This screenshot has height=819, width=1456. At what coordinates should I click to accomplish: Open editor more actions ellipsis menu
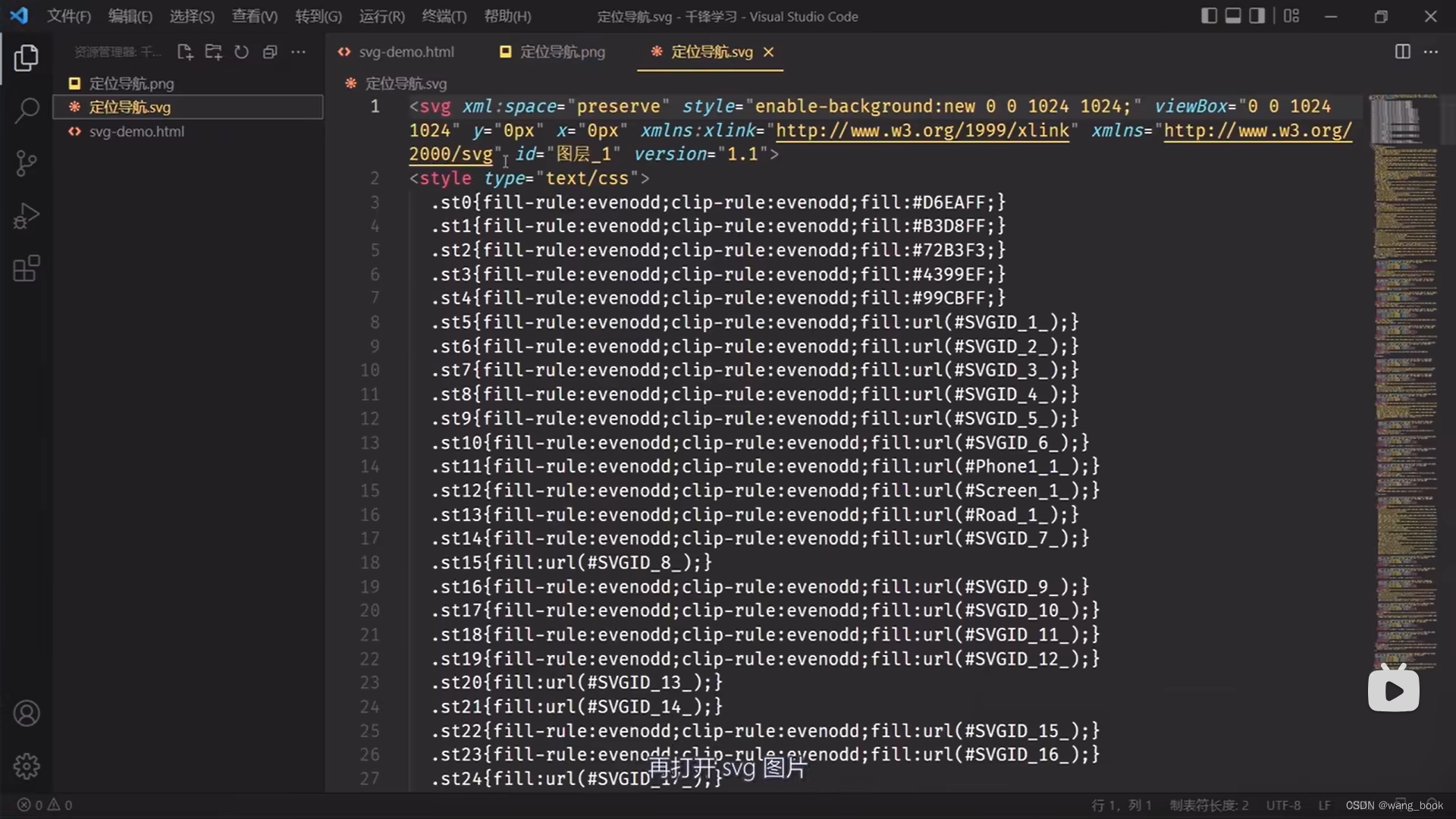[1431, 52]
